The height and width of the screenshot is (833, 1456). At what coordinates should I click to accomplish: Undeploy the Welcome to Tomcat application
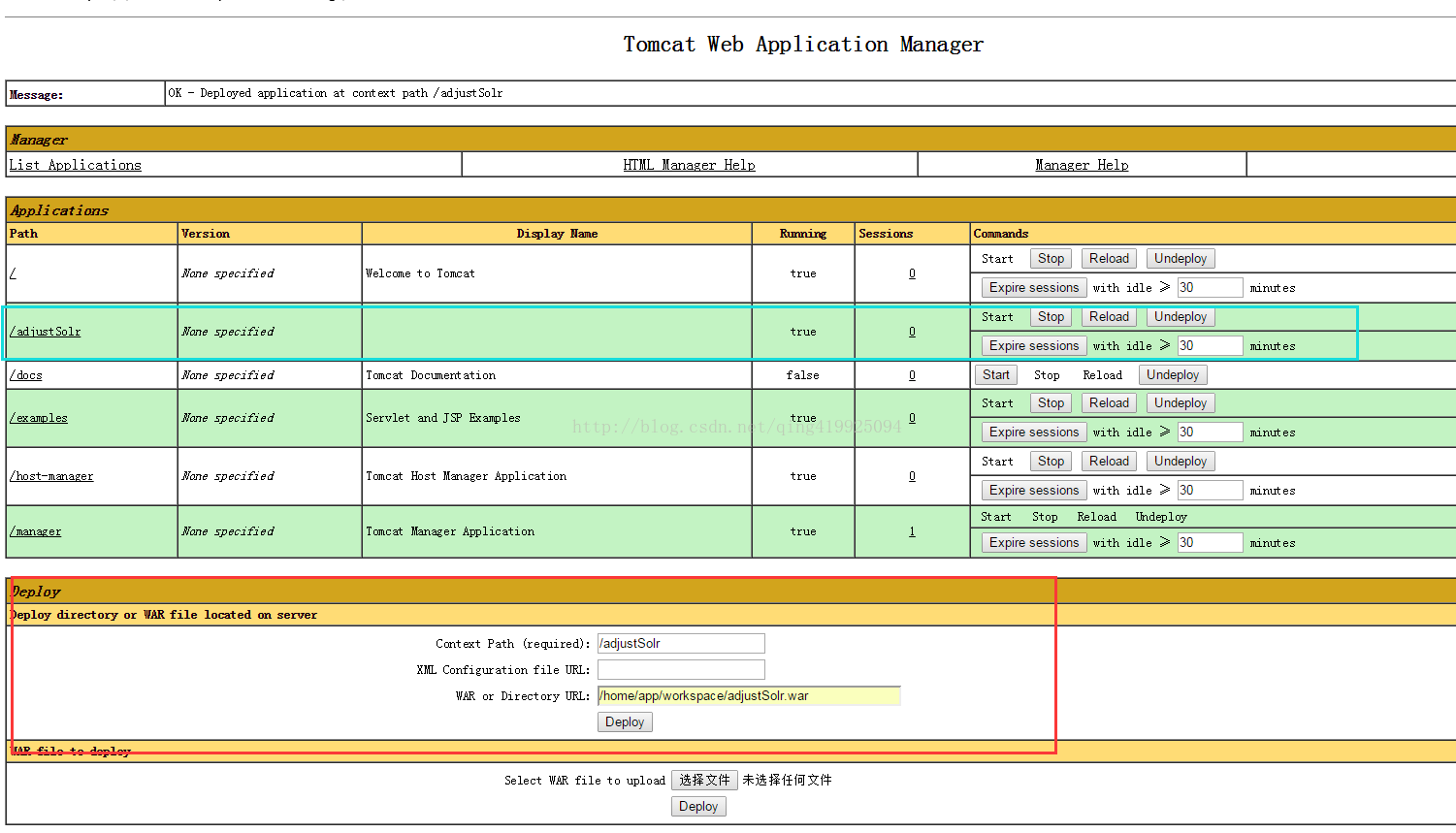[x=1181, y=259]
